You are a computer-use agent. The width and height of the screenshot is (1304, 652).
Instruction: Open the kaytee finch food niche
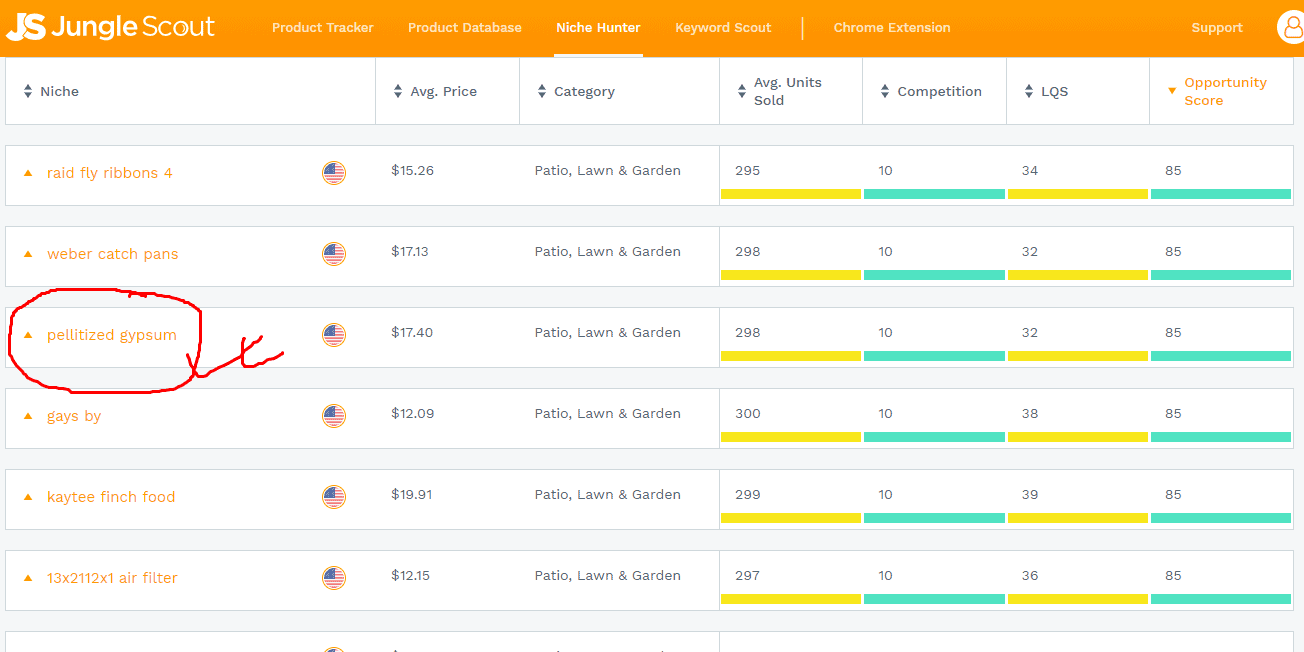[111, 497]
